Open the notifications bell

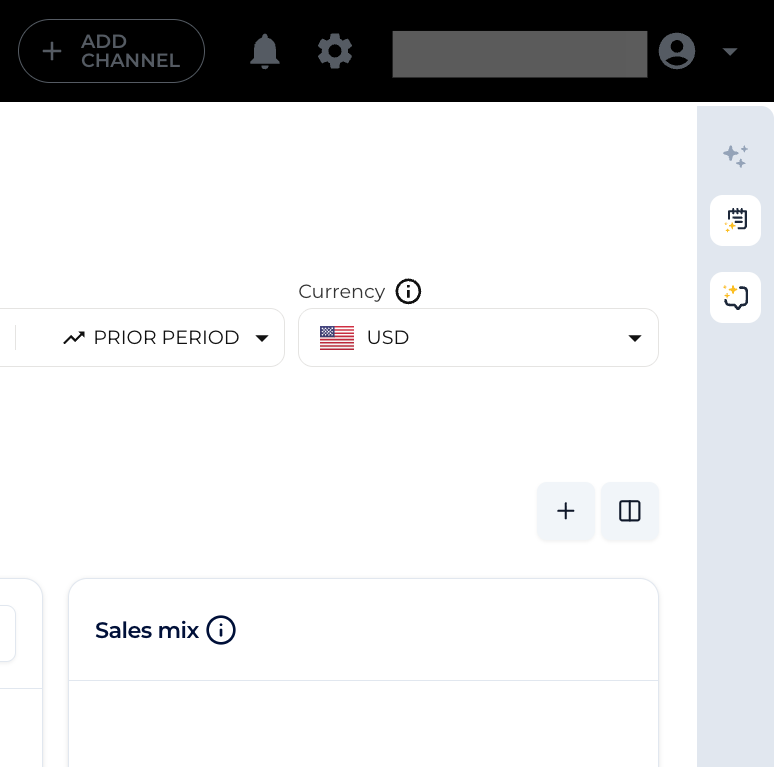[265, 51]
